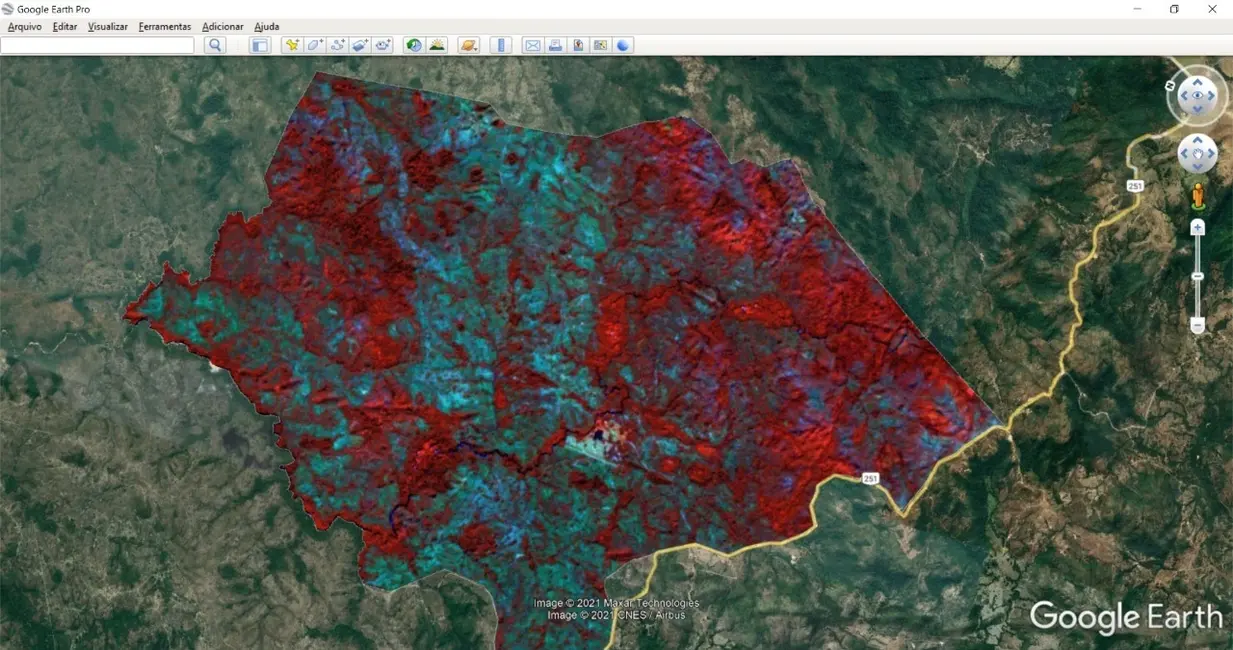1233x650 pixels.
Task: Add a new placemark pin
Action: pos(292,45)
